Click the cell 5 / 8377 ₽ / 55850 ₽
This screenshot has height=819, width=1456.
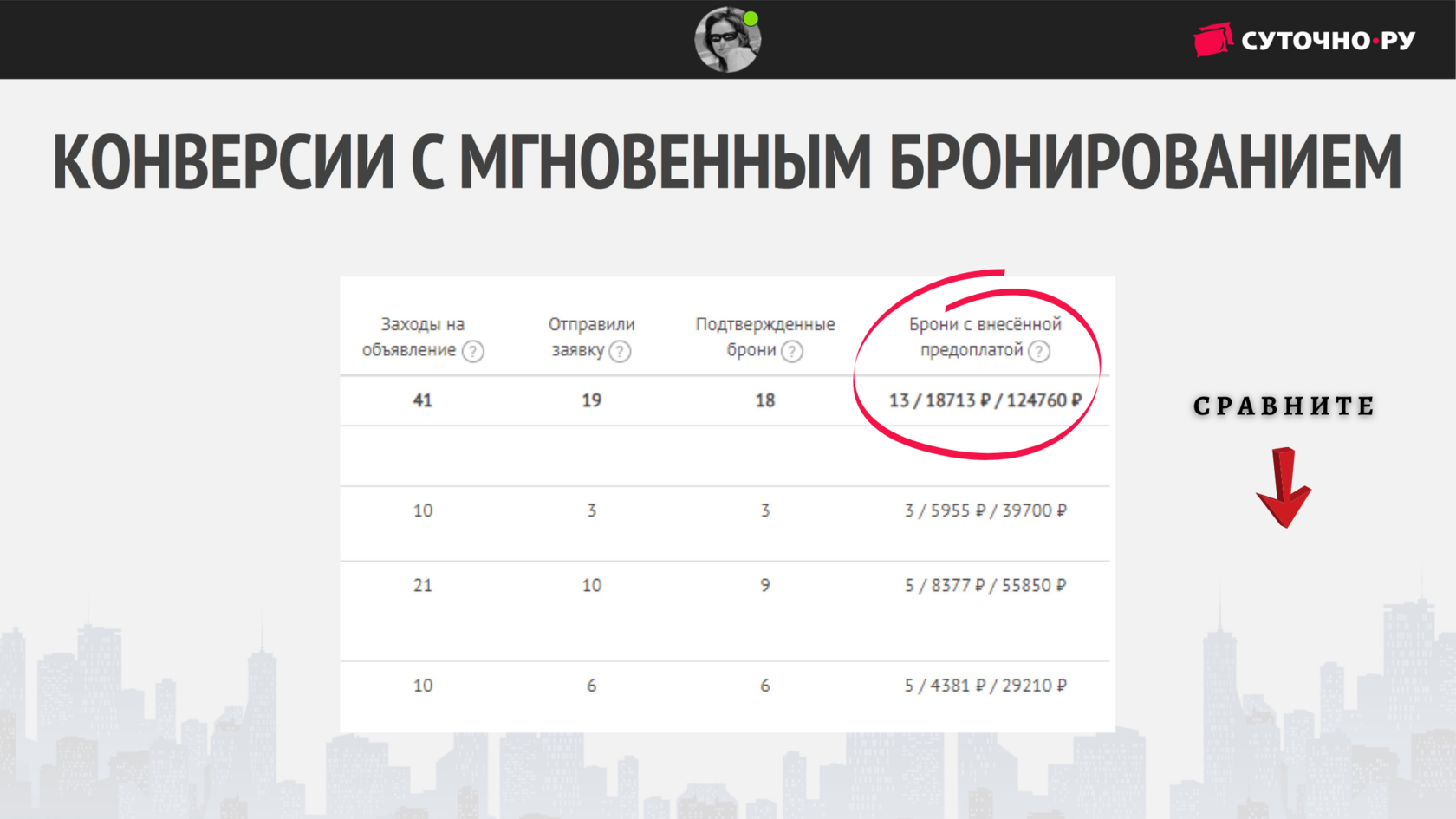coord(985,586)
